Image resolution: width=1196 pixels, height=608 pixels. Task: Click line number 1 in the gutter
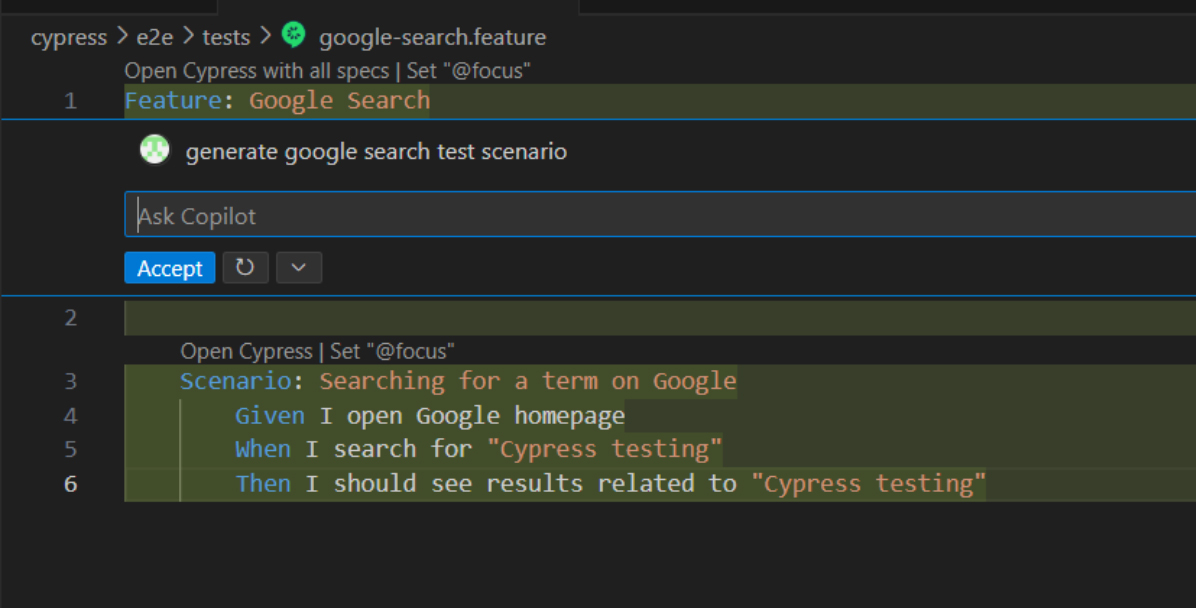[x=70, y=101]
